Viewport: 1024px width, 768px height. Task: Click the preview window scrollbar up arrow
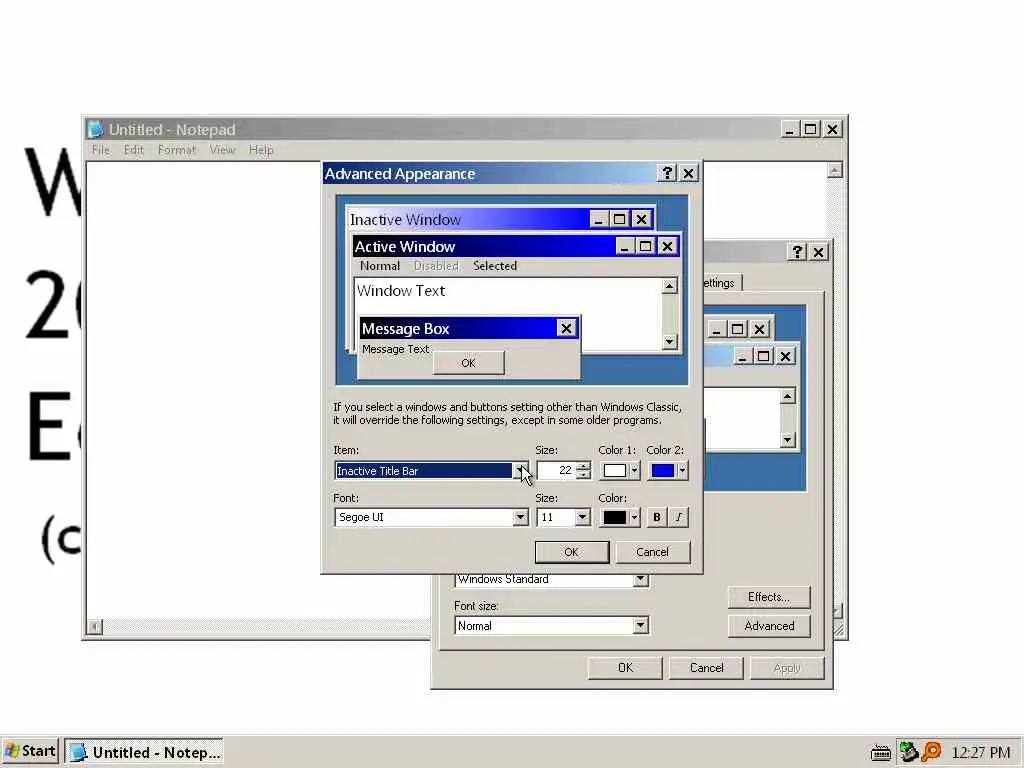[669, 285]
